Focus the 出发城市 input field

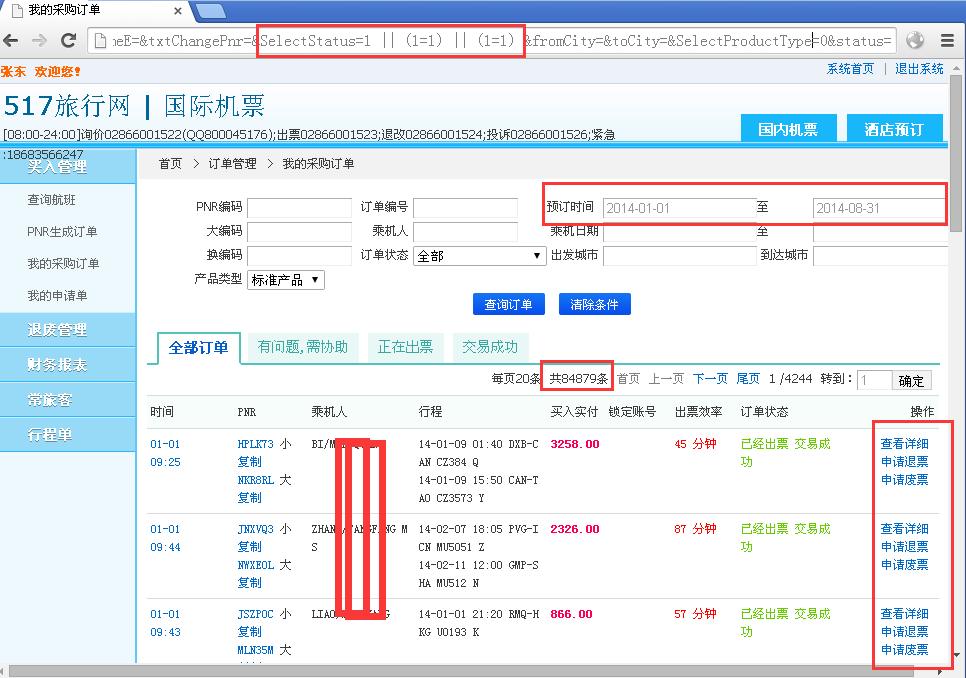[x=680, y=256]
